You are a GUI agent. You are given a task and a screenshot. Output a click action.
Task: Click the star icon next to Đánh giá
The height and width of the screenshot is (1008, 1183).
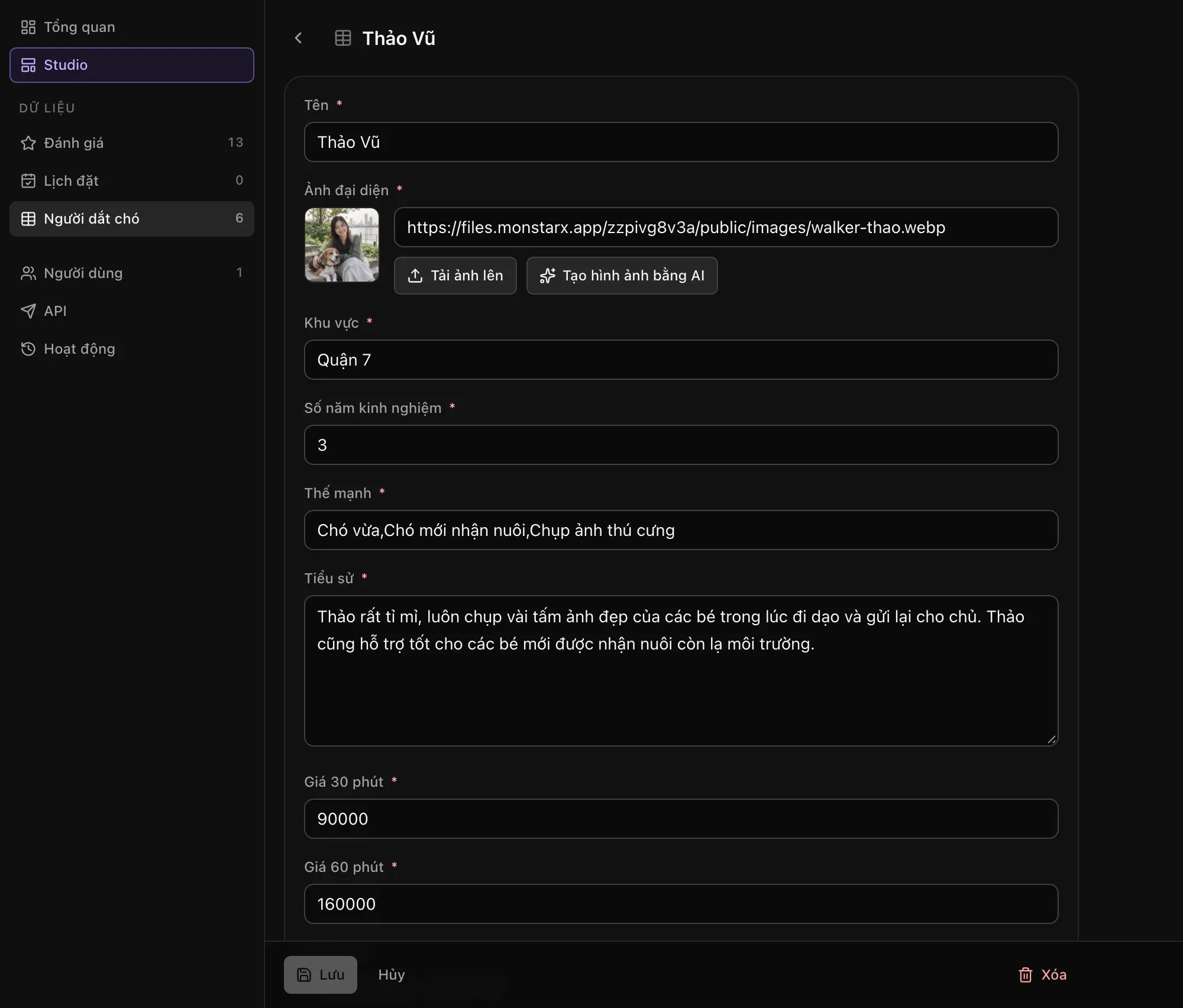[28, 143]
